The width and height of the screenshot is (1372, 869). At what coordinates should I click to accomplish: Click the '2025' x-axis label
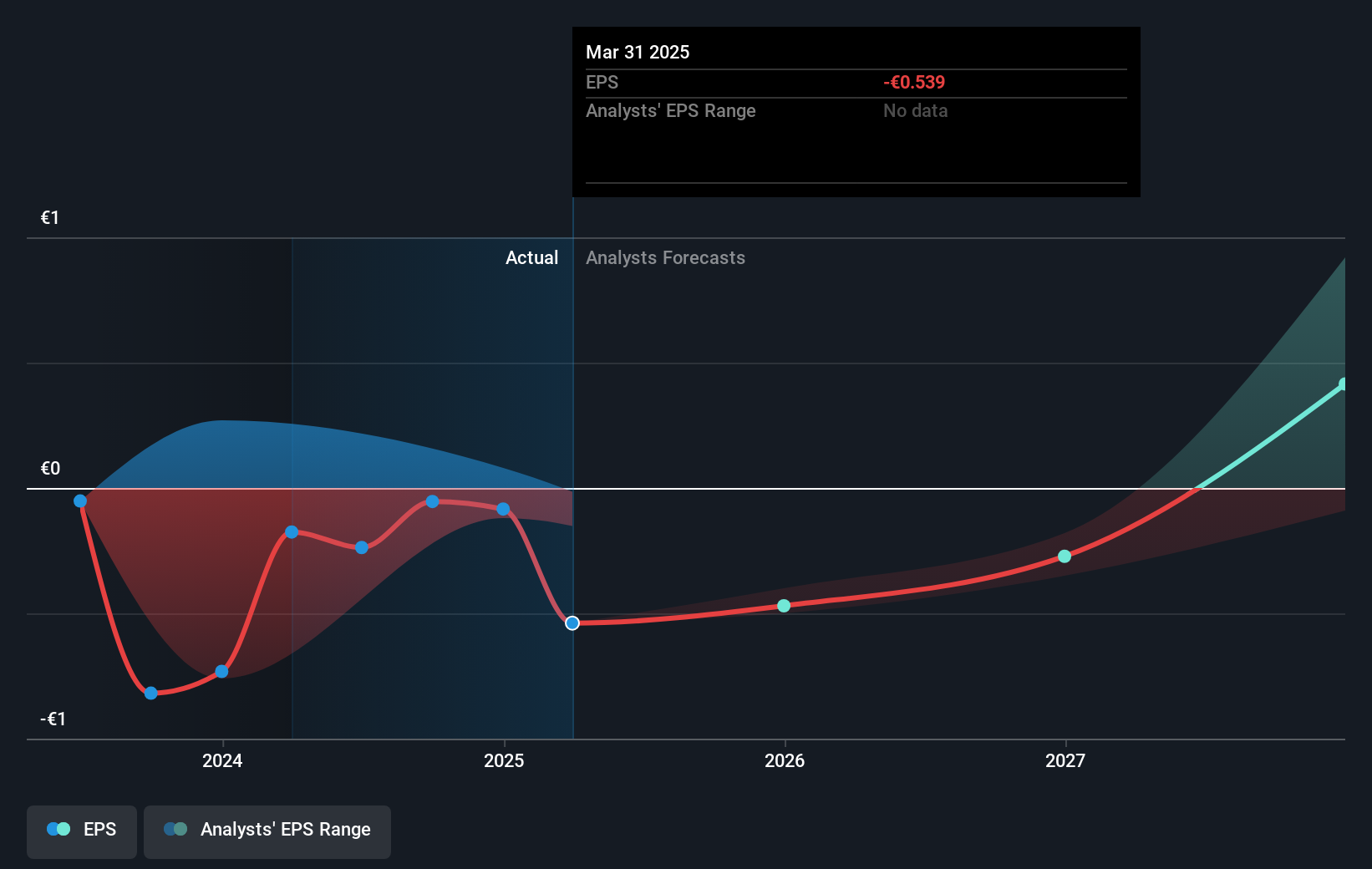(x=504, y=760)
